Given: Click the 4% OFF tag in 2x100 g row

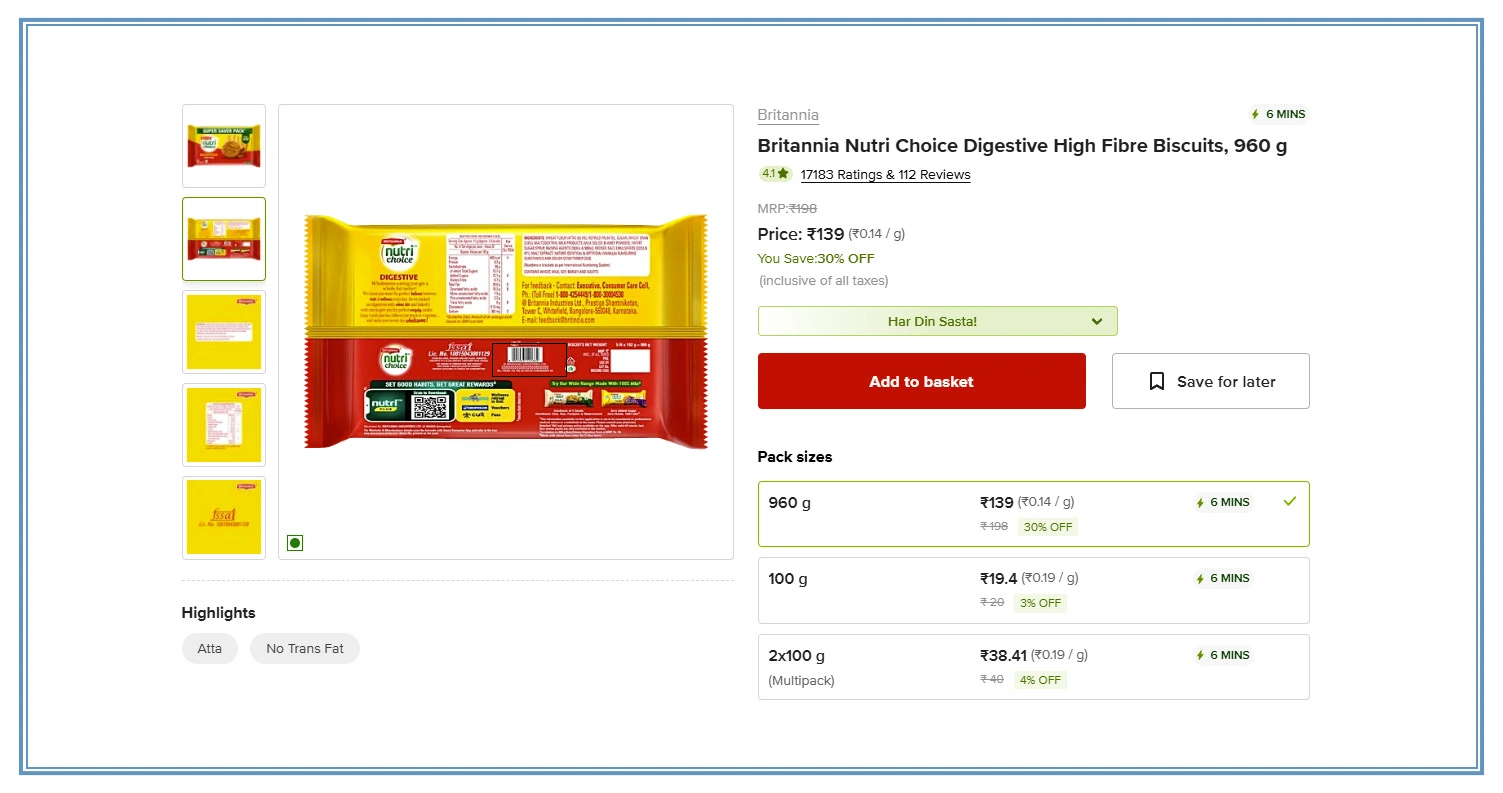Looking at the screenshot, I should 1041,680.
